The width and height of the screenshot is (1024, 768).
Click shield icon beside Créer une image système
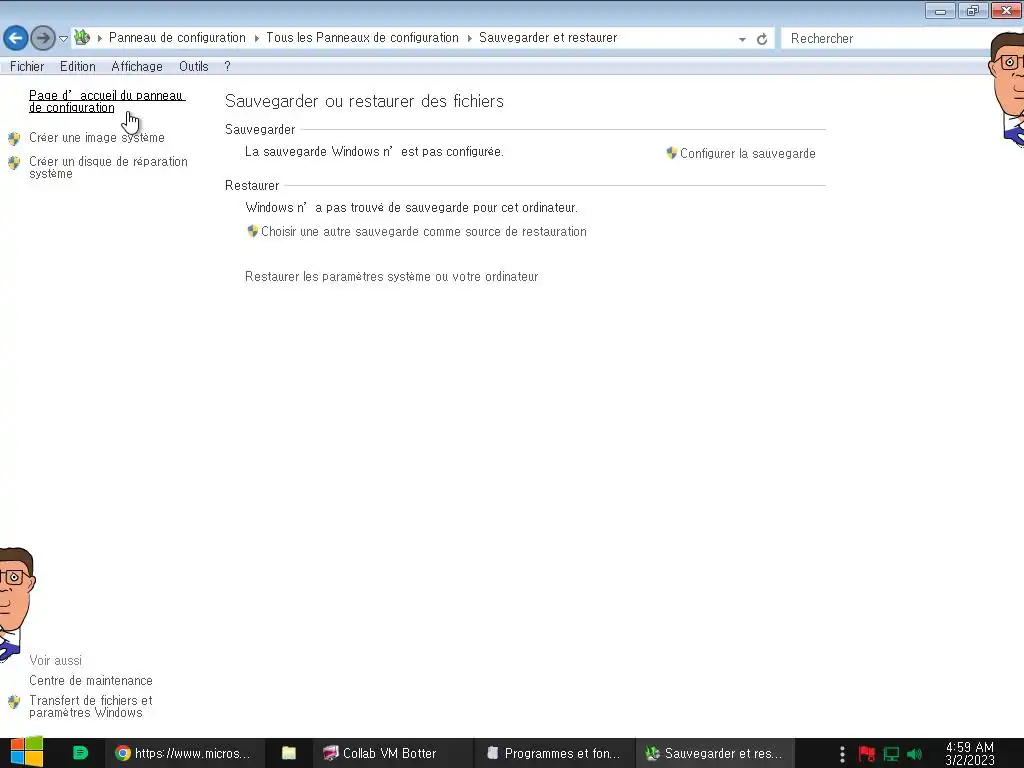pos(14,138)
